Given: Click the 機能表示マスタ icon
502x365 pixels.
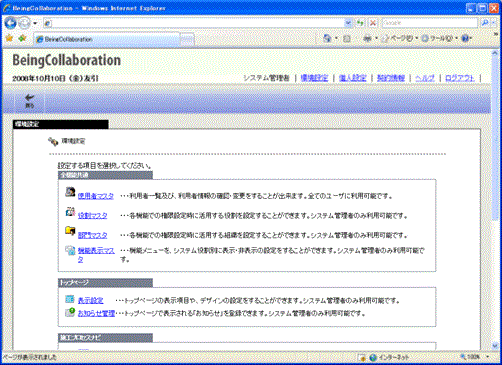Looking at the screenshot, I should (x=70, y=250).
